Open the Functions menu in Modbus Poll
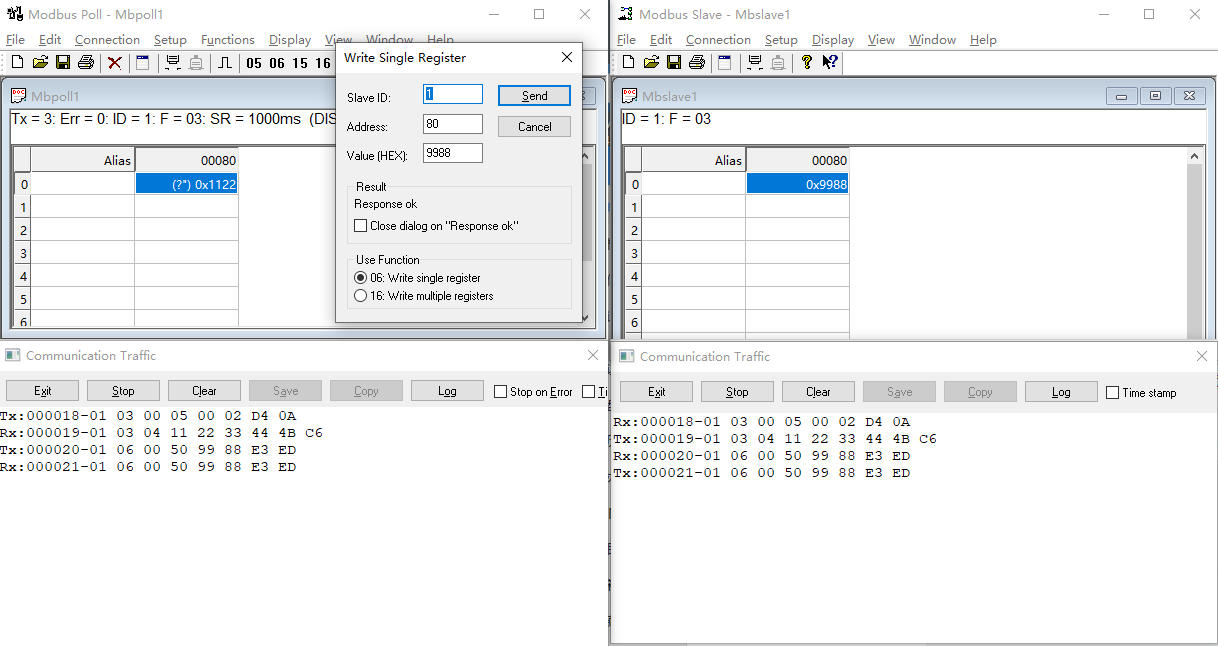Screen dimensions: 1218x646 [x=227, y=40]
